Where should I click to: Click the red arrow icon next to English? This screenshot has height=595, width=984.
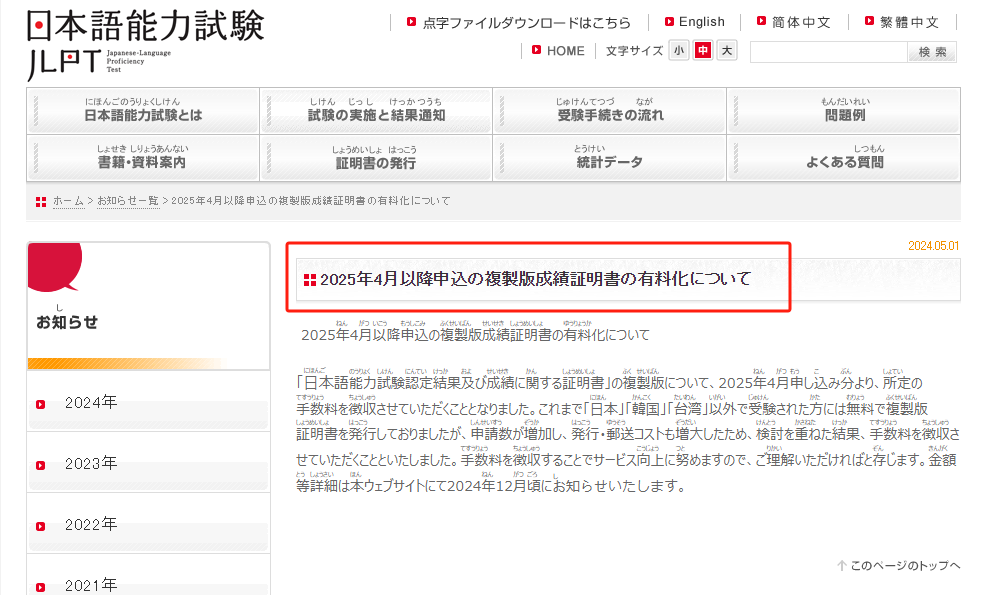point(669,21)
